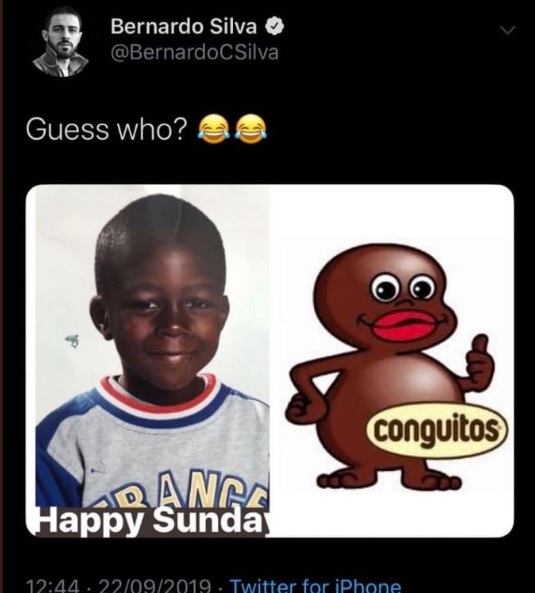This screenshot has height=593, width=535.
Task: Click the empty black area beside tweet text
Action: pos(397,129)
